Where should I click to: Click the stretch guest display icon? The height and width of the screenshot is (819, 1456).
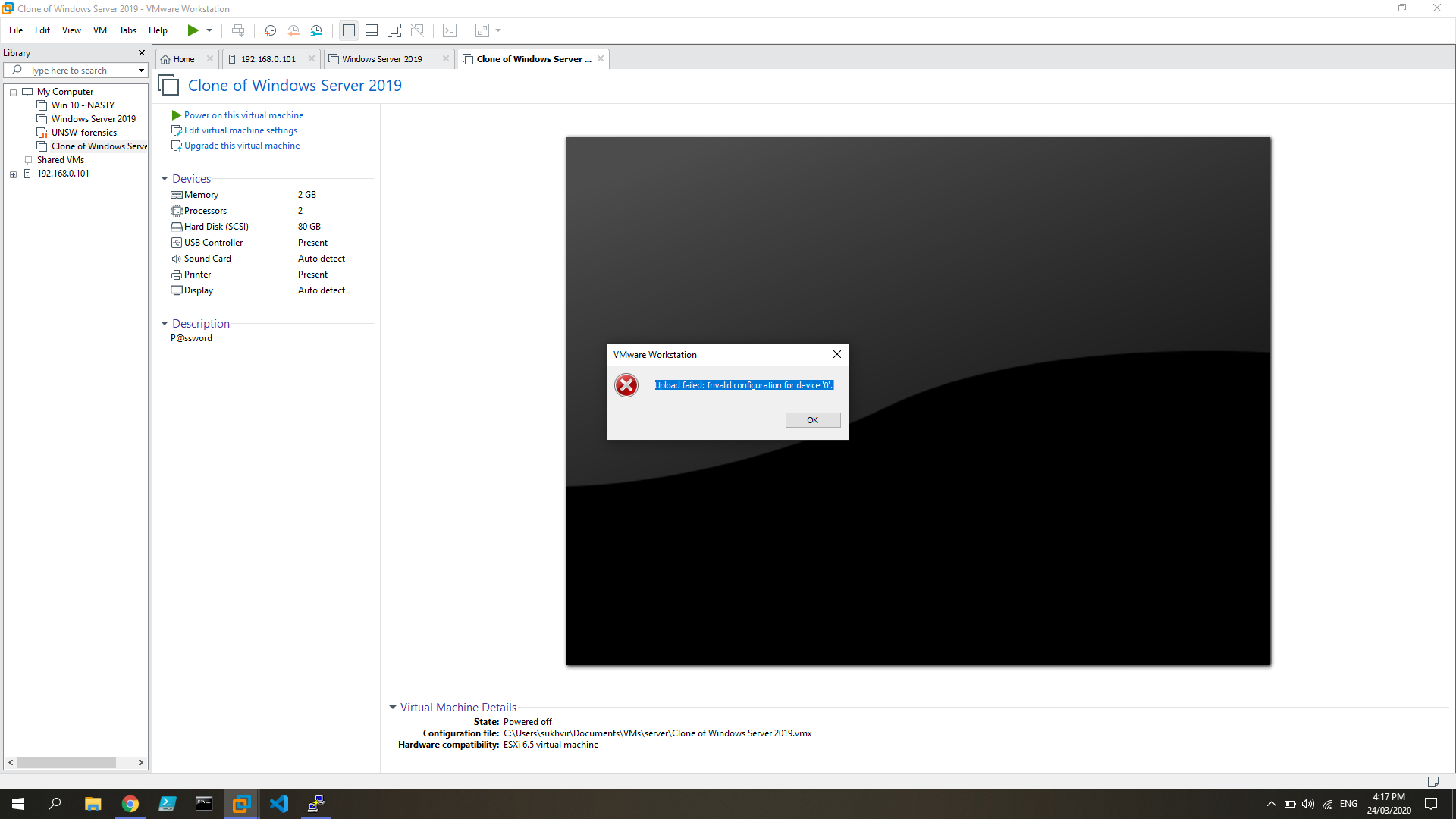point(482,30)
